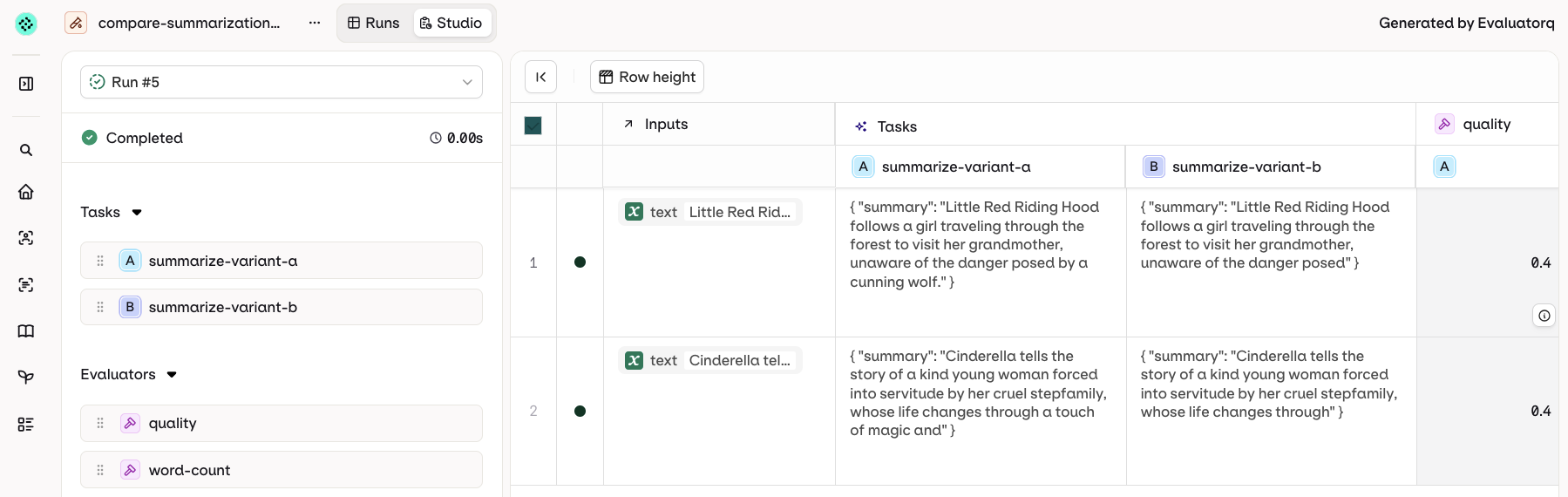Viewport: 1568px width, 497px height.
Task: Collapse the Tasks section
Action: (x=137, y=212)
